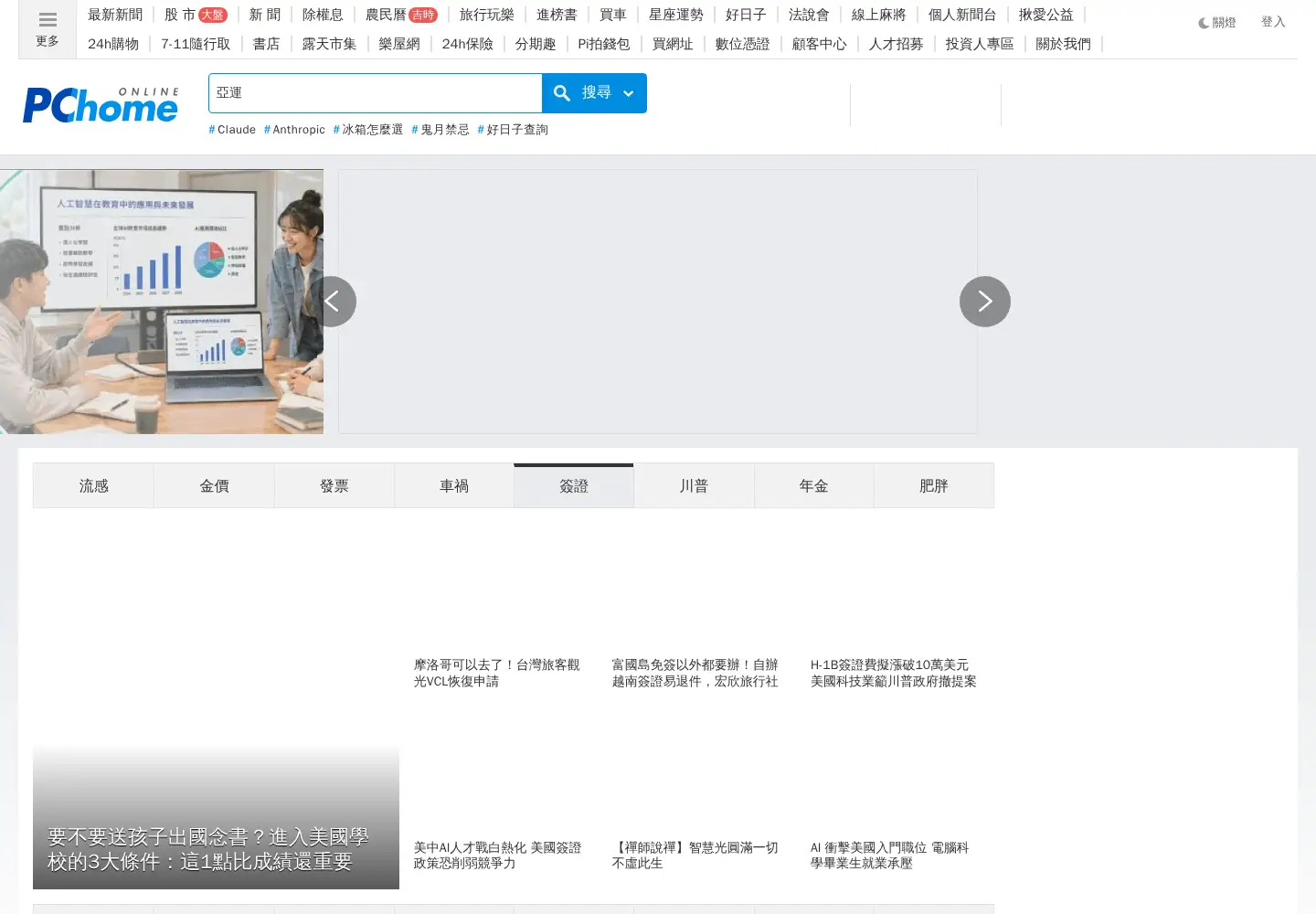Read the 摩洛哥可以去了 VCL article
Screen dimensions: 1316x914
[497, 673]
